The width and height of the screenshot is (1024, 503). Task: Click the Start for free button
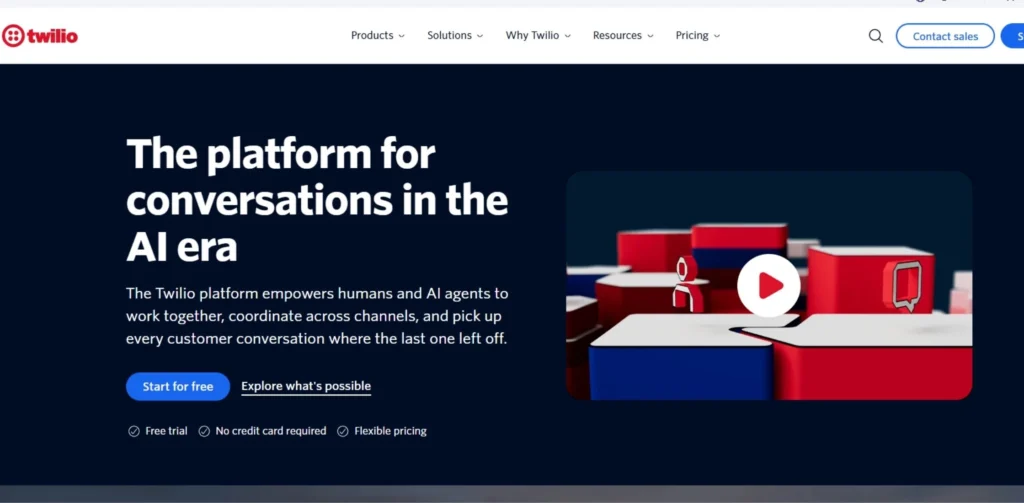tap(178, 387)
